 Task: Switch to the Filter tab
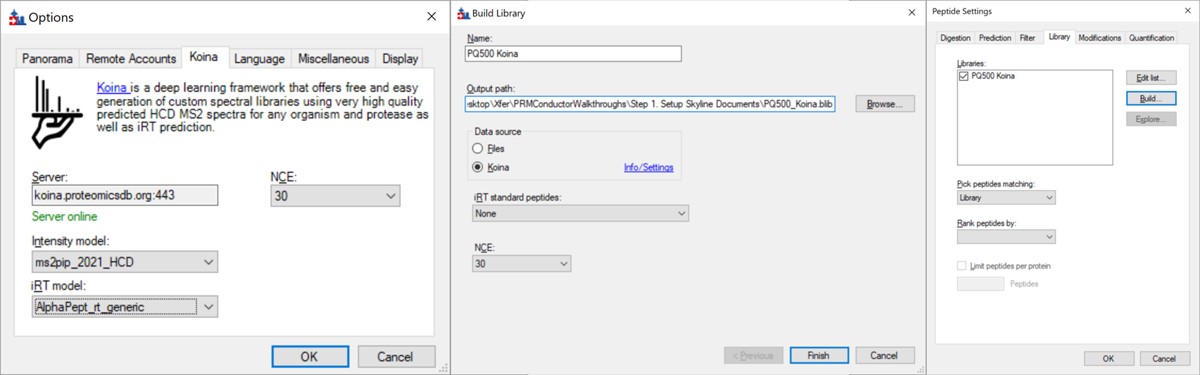coord(1027,38)
